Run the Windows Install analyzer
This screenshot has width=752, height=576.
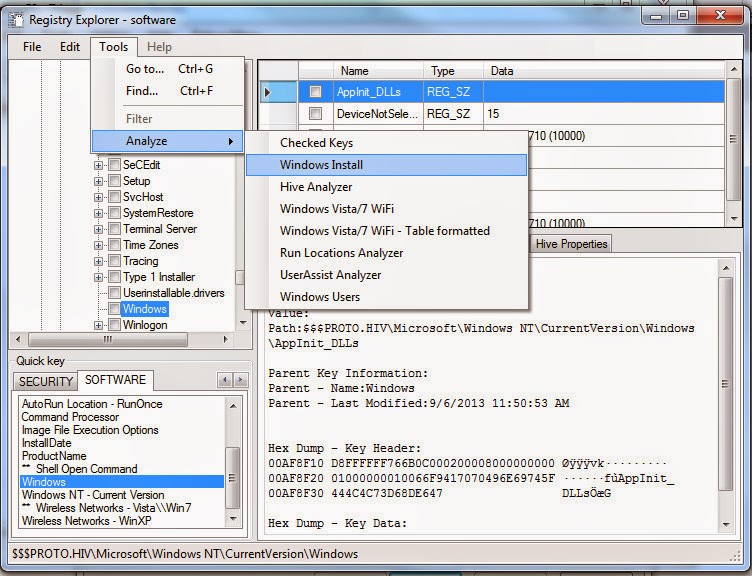click(x=387, y=165)
